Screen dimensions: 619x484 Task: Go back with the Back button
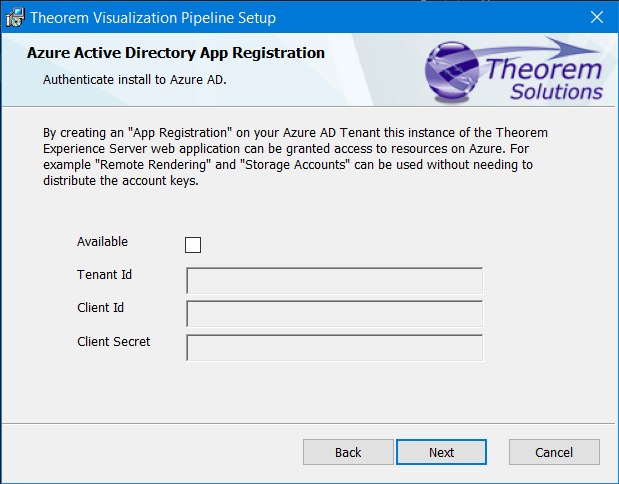(x=348, y=452)
